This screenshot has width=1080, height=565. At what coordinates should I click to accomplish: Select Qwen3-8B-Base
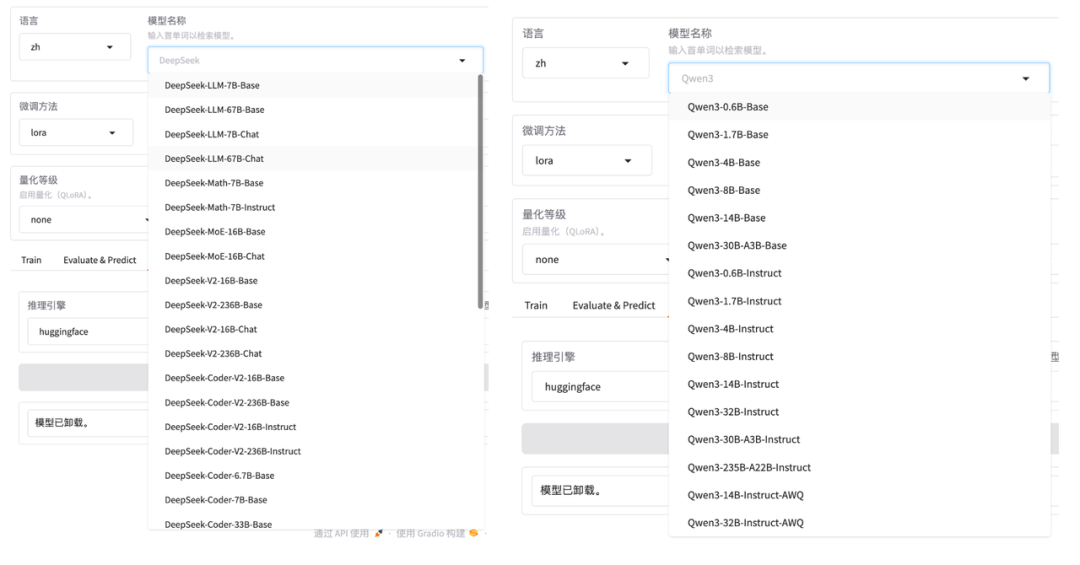[x=859, y=190]
